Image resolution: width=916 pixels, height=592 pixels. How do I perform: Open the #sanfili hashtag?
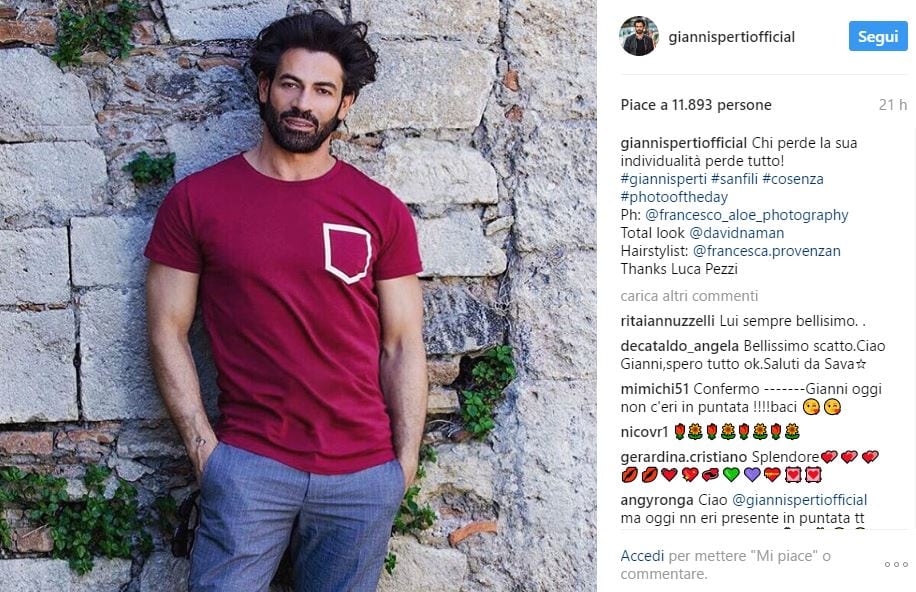pyautogui.click(x=734, y=179)
